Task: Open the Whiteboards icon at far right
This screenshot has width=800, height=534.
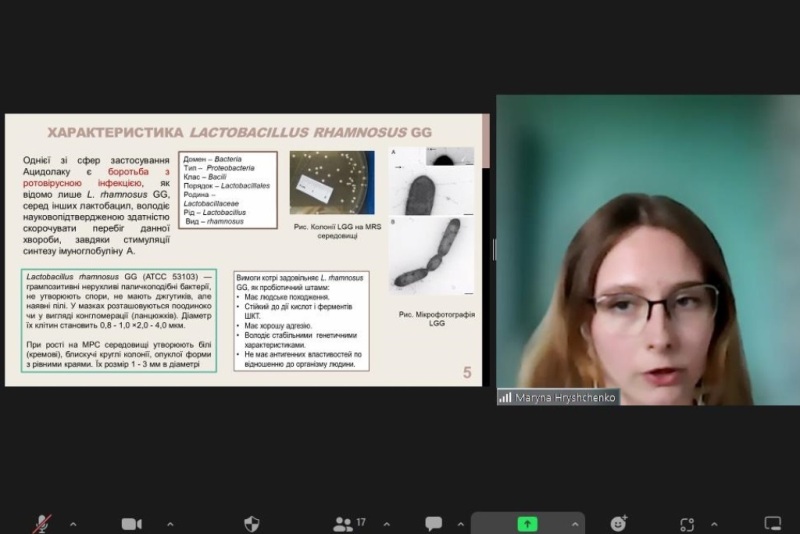Action: (x=772, y=523)
